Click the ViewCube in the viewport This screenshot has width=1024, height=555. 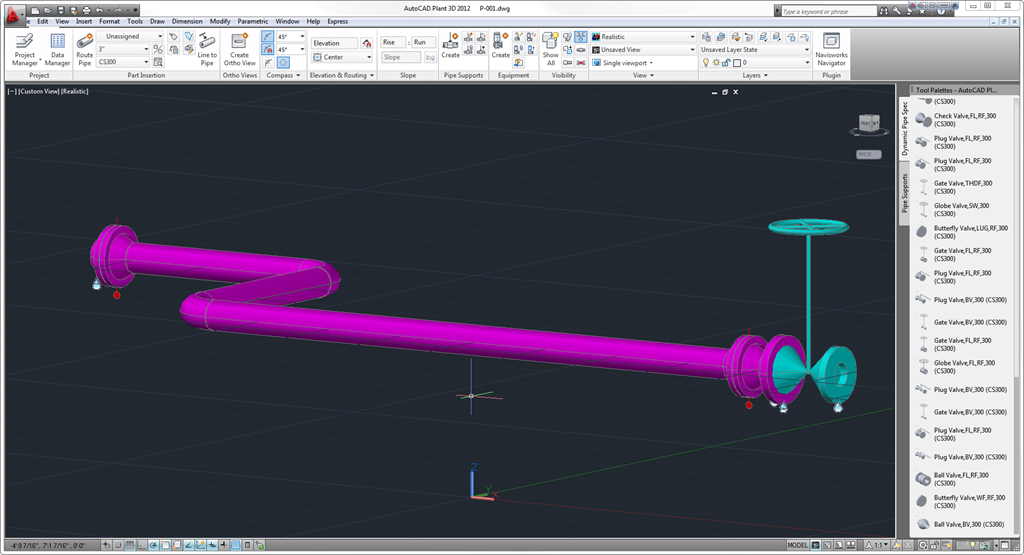pyautogui.click(x=869, y=123)
